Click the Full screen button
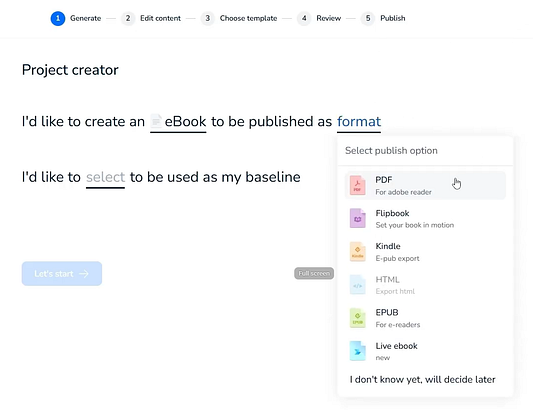This screenshot has width=533, height=419. [x=314, y=274]
